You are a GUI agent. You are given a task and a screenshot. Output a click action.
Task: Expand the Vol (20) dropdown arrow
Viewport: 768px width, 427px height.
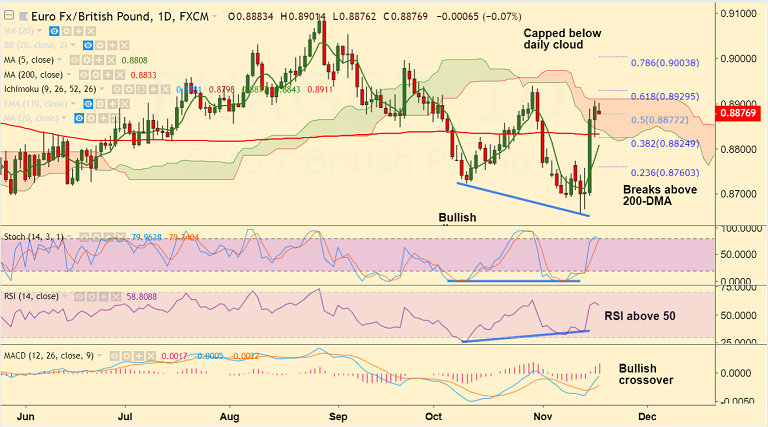tap(39, 30)
